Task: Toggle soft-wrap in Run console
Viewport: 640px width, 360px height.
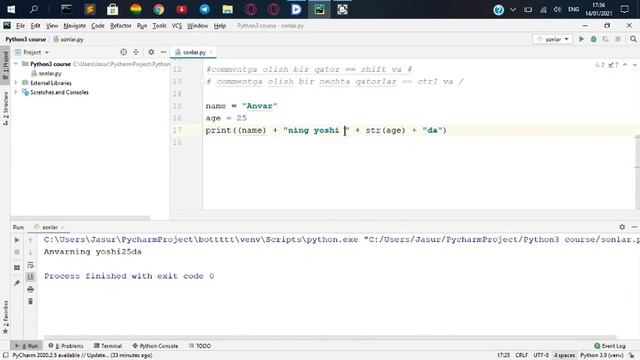Action: tap(30, 265)
